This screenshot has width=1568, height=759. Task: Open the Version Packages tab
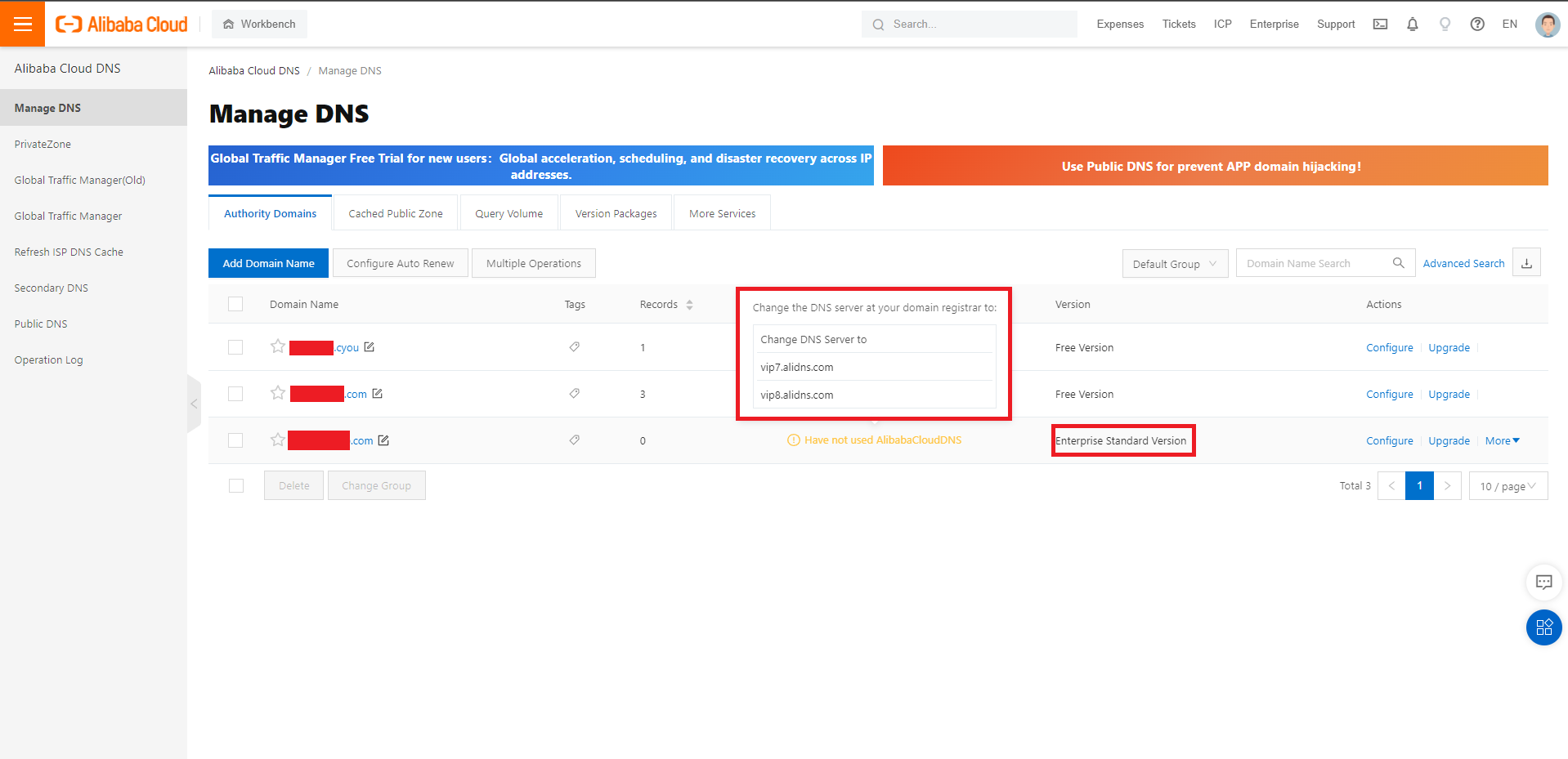click(x=616, y=213)
